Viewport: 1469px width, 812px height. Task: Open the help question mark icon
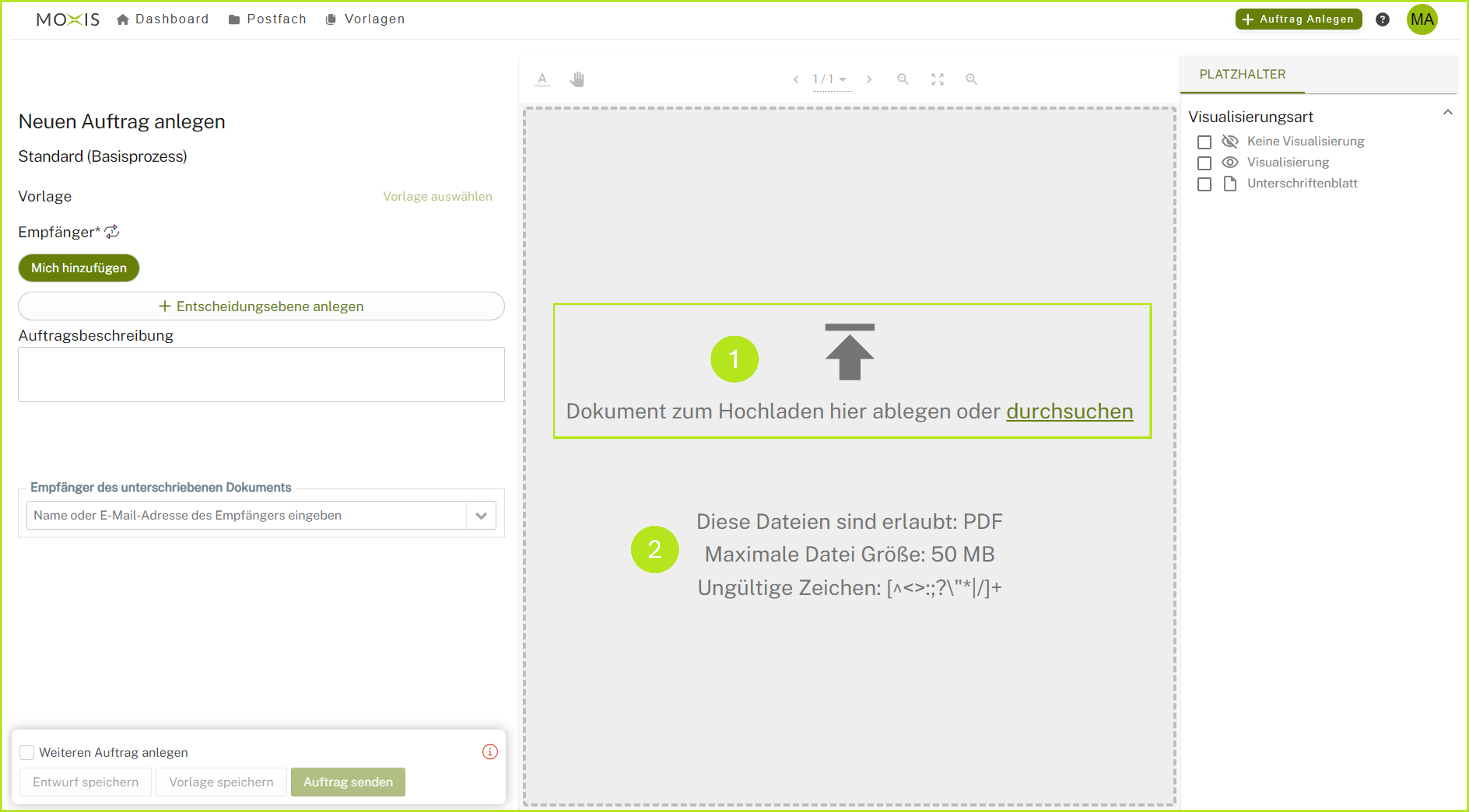tap(1383, 19)
